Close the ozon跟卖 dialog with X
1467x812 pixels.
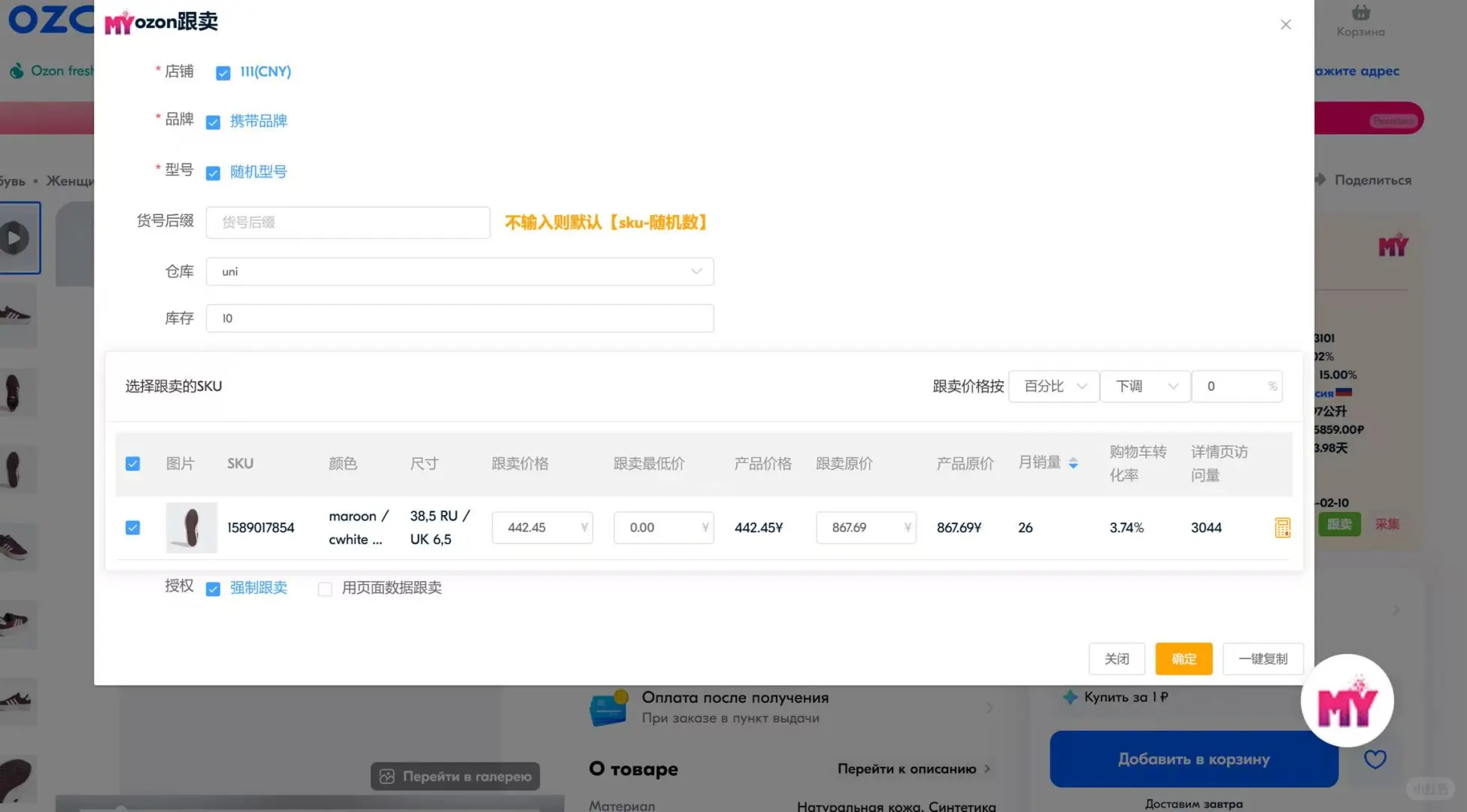click(1285, 25)
